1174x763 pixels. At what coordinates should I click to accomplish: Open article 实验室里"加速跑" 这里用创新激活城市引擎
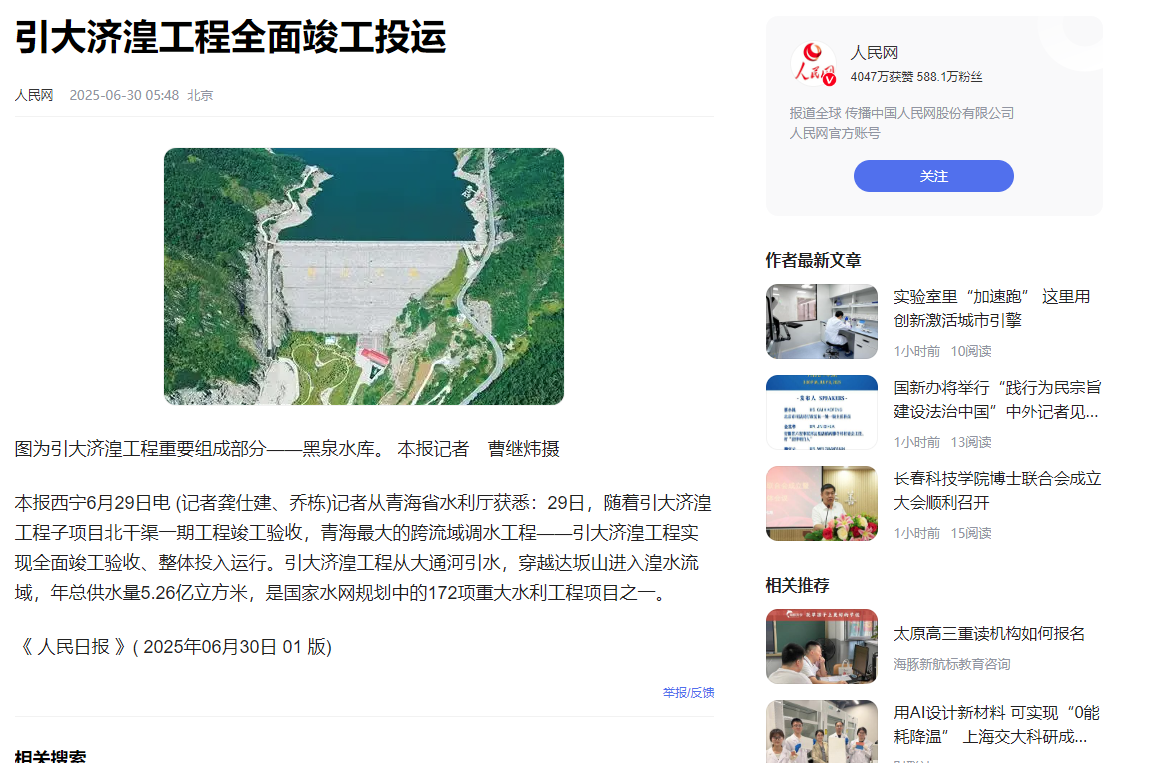click(x=991, y=308)
